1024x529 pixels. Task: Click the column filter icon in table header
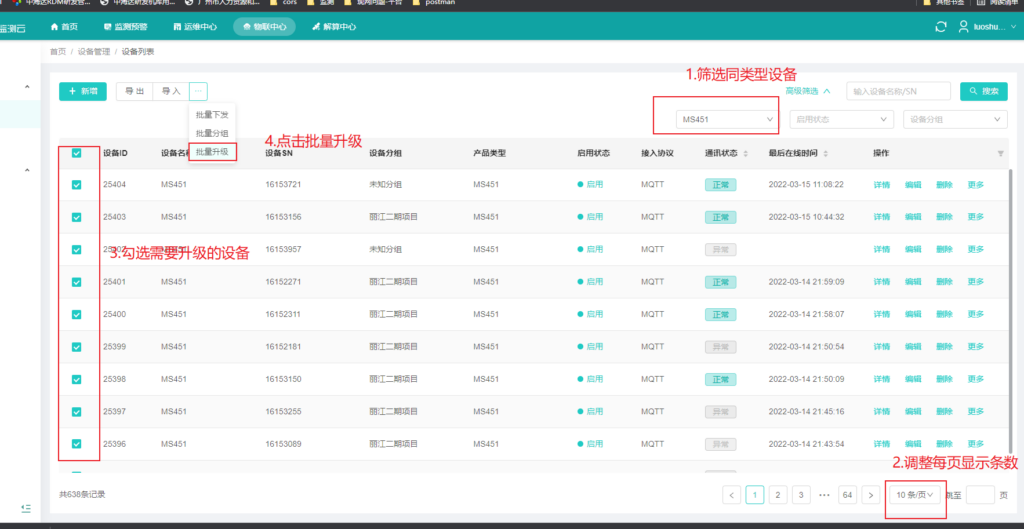[1000, 153]
